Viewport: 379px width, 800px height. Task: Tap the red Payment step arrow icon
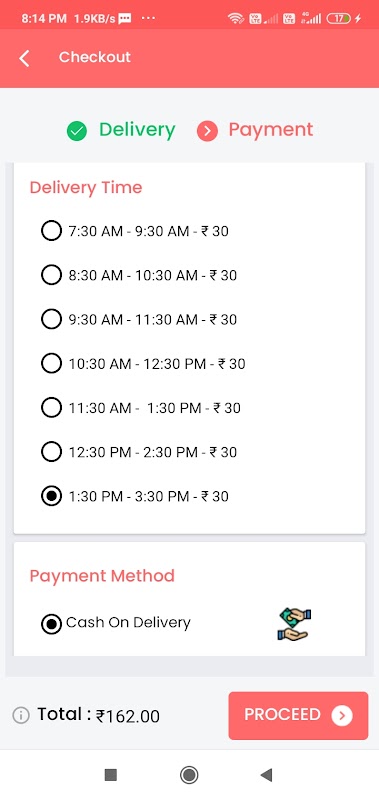click(x=207, y=131)
